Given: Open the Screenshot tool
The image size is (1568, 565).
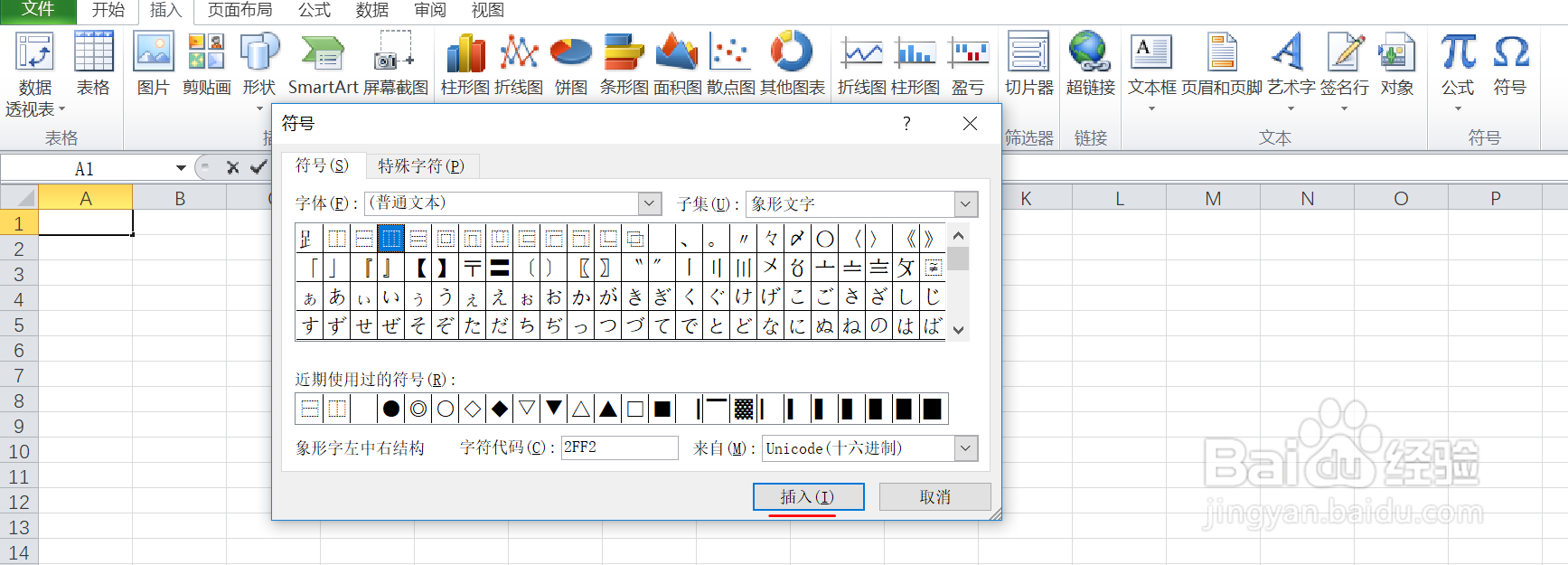Looking at the screenshot, I should [x=395, y=63].
